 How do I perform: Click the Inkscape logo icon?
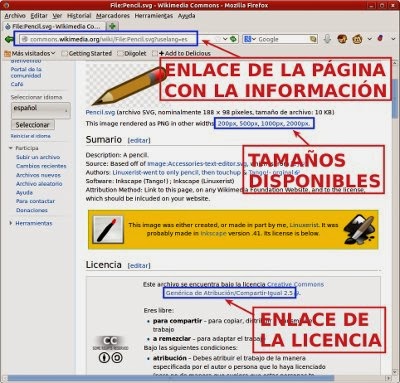coord(359,229)
